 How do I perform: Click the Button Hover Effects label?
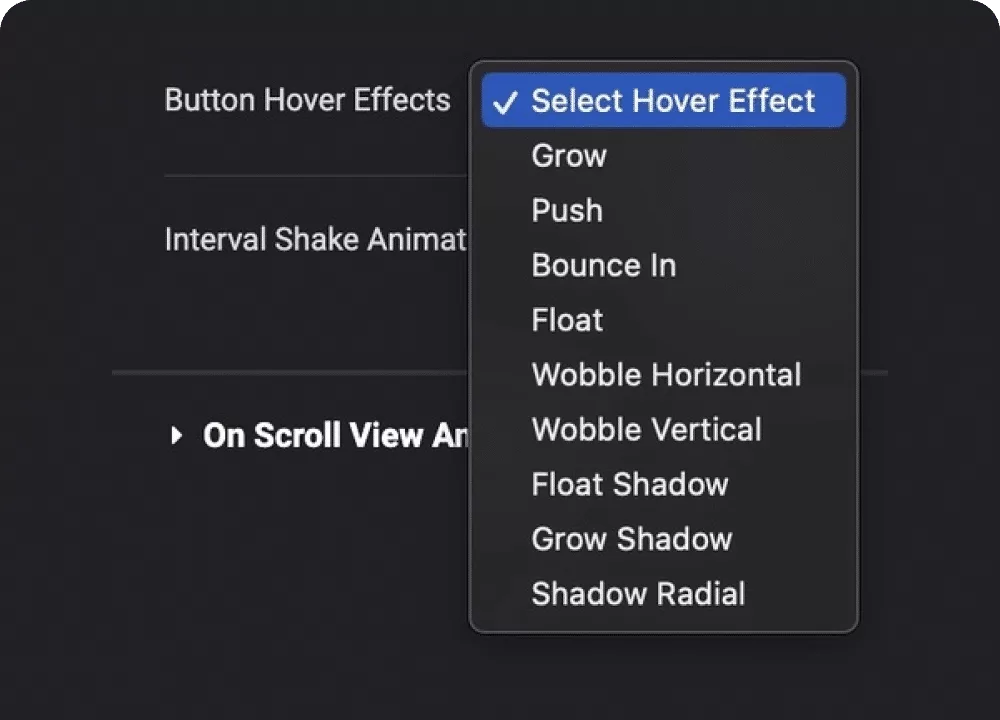307,100
